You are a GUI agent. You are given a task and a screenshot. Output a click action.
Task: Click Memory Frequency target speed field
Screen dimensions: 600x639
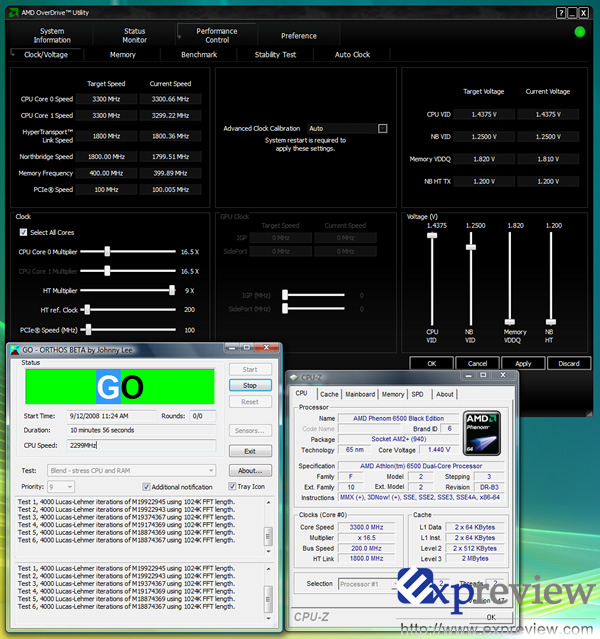[106, 173]
